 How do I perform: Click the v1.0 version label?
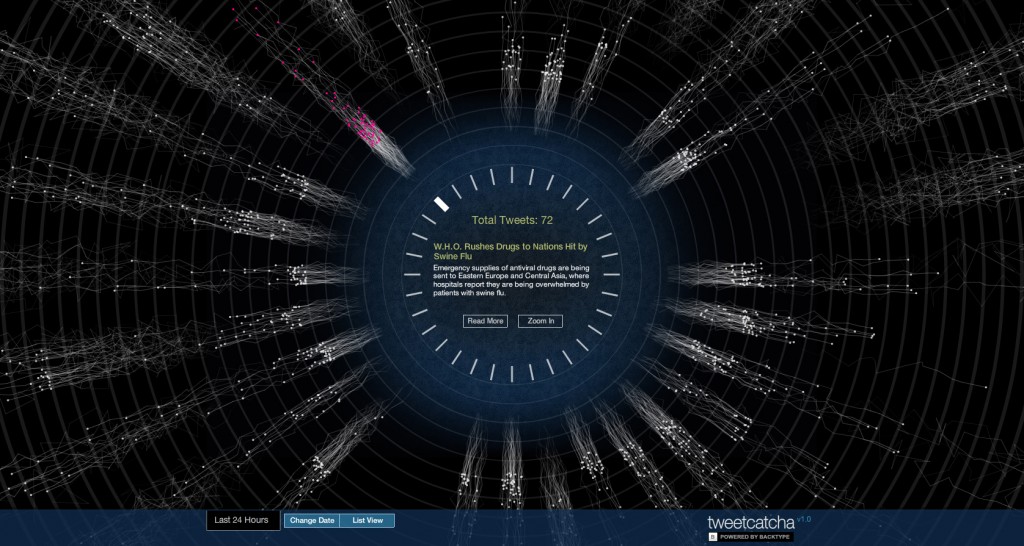[804, 519]
